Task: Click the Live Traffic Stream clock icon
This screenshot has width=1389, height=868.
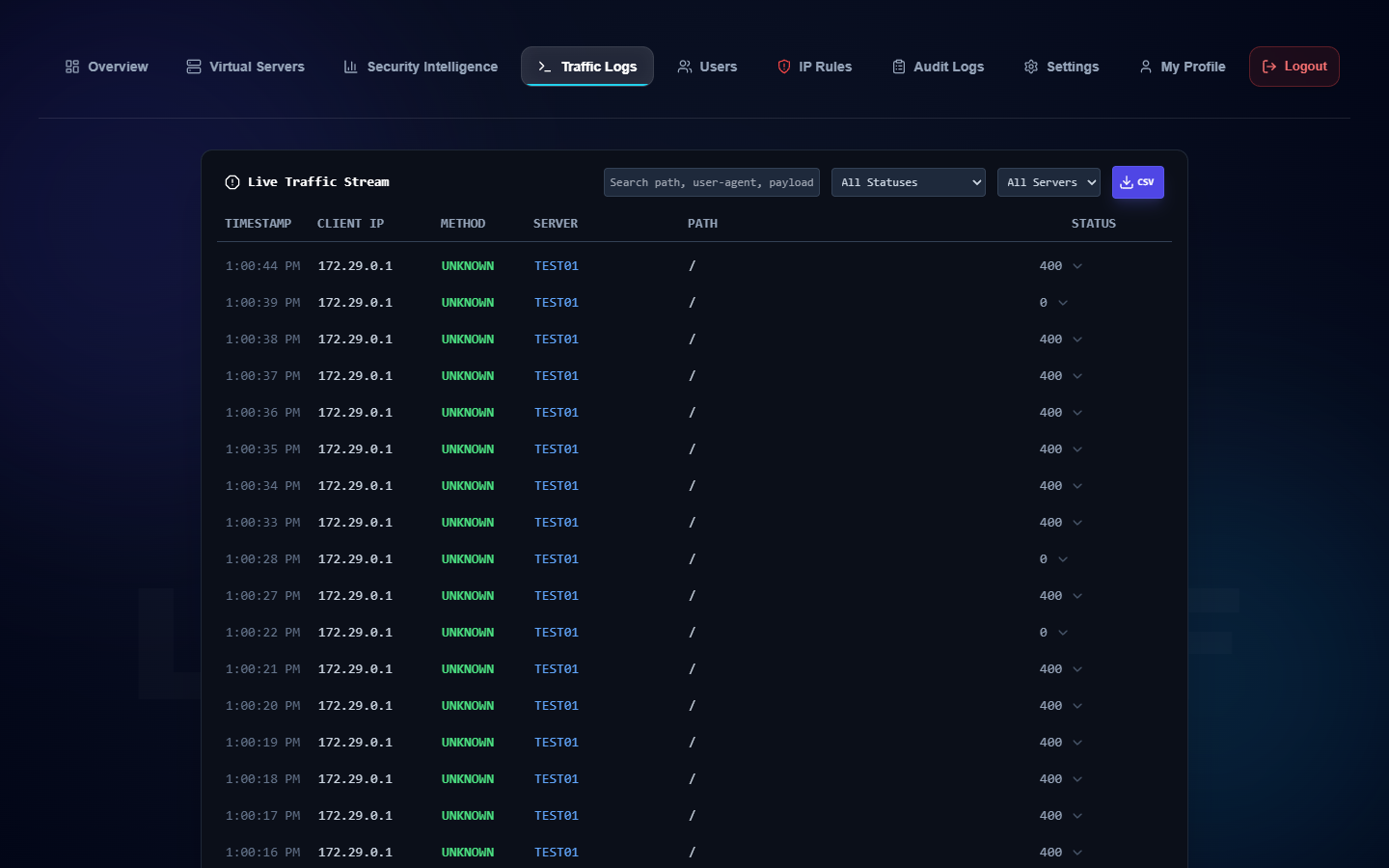Action: (x=232, y=182)
